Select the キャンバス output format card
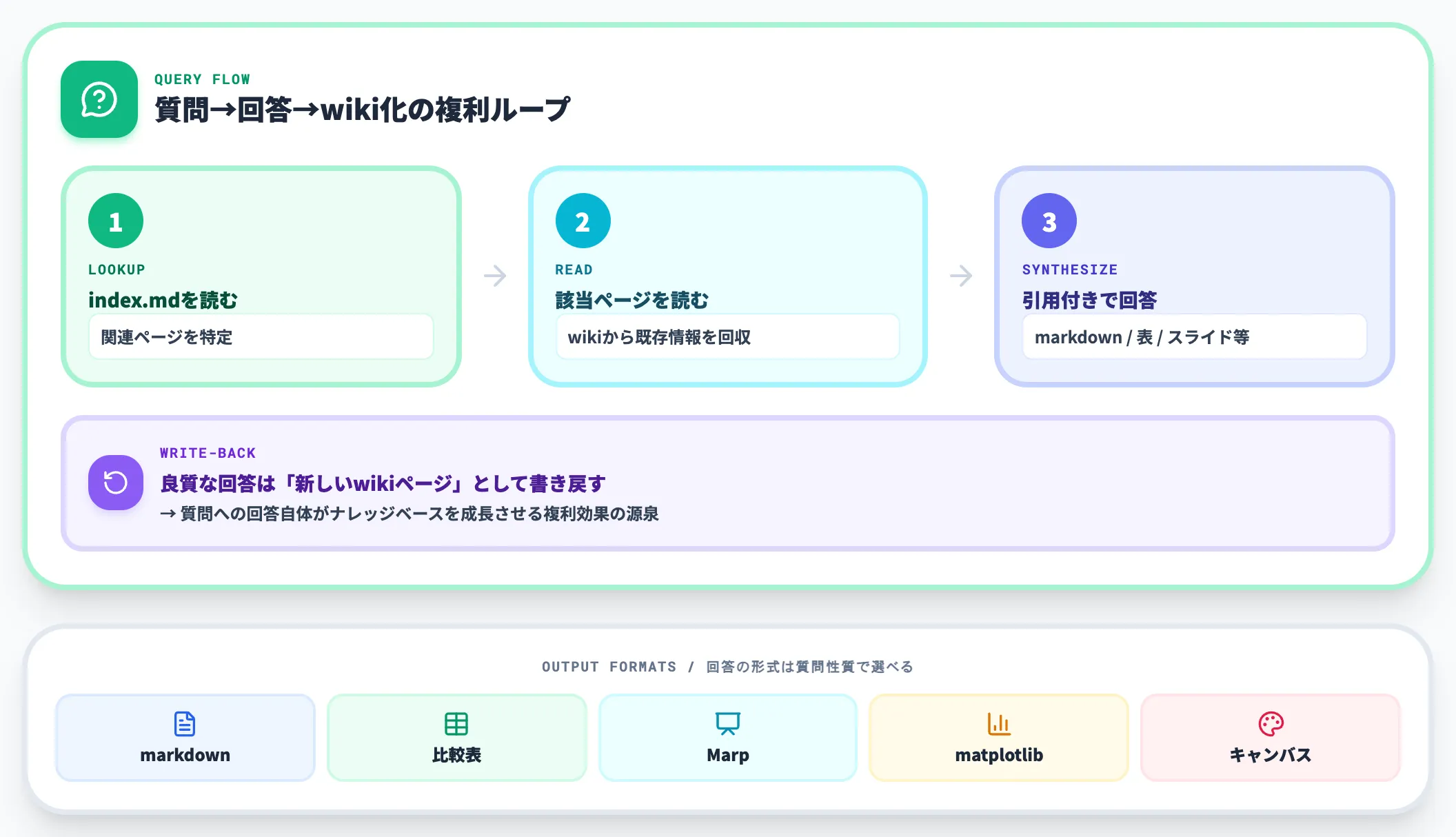1456x837 pixels. click(1271, 738)
